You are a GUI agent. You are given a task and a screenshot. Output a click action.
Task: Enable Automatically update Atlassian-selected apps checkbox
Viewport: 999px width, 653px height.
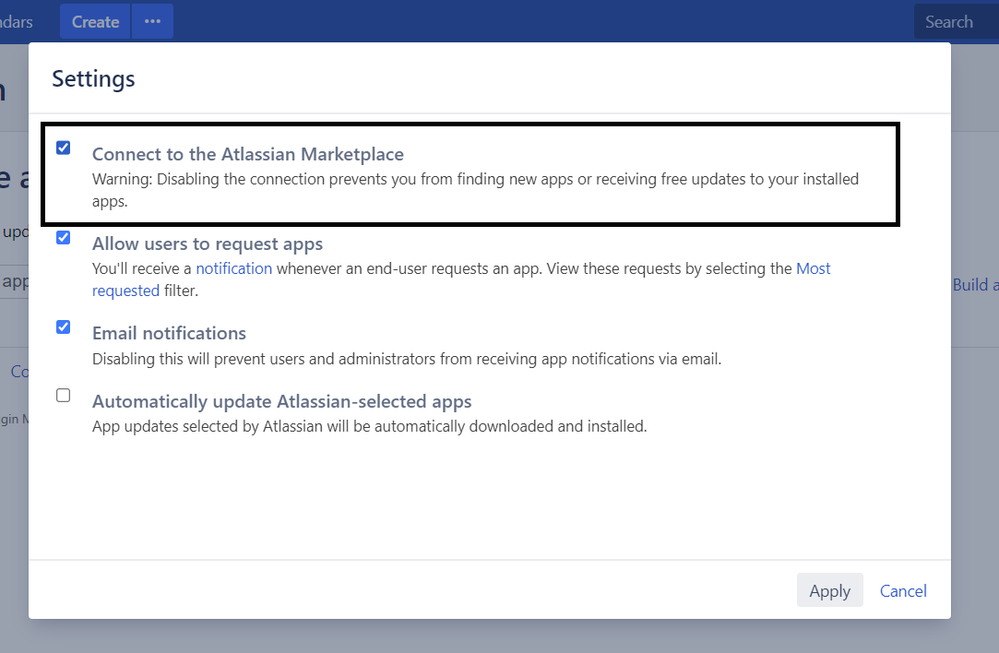[x=63, y=395]
